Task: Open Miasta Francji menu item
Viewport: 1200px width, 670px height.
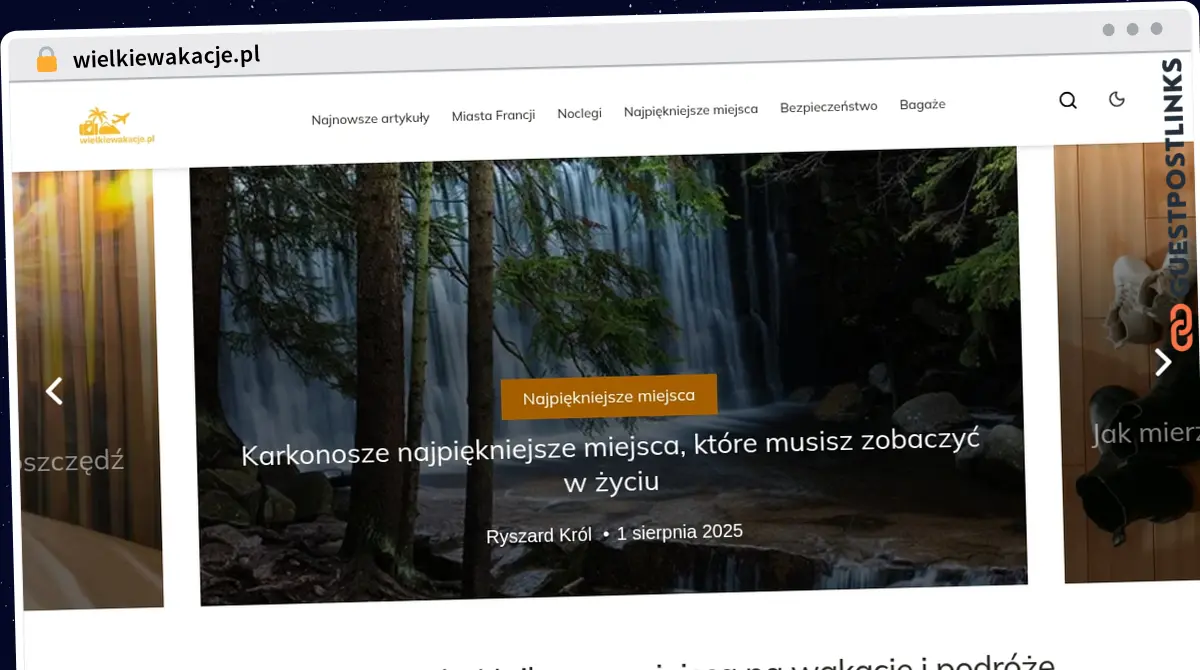Action: (x=493, y=115)
